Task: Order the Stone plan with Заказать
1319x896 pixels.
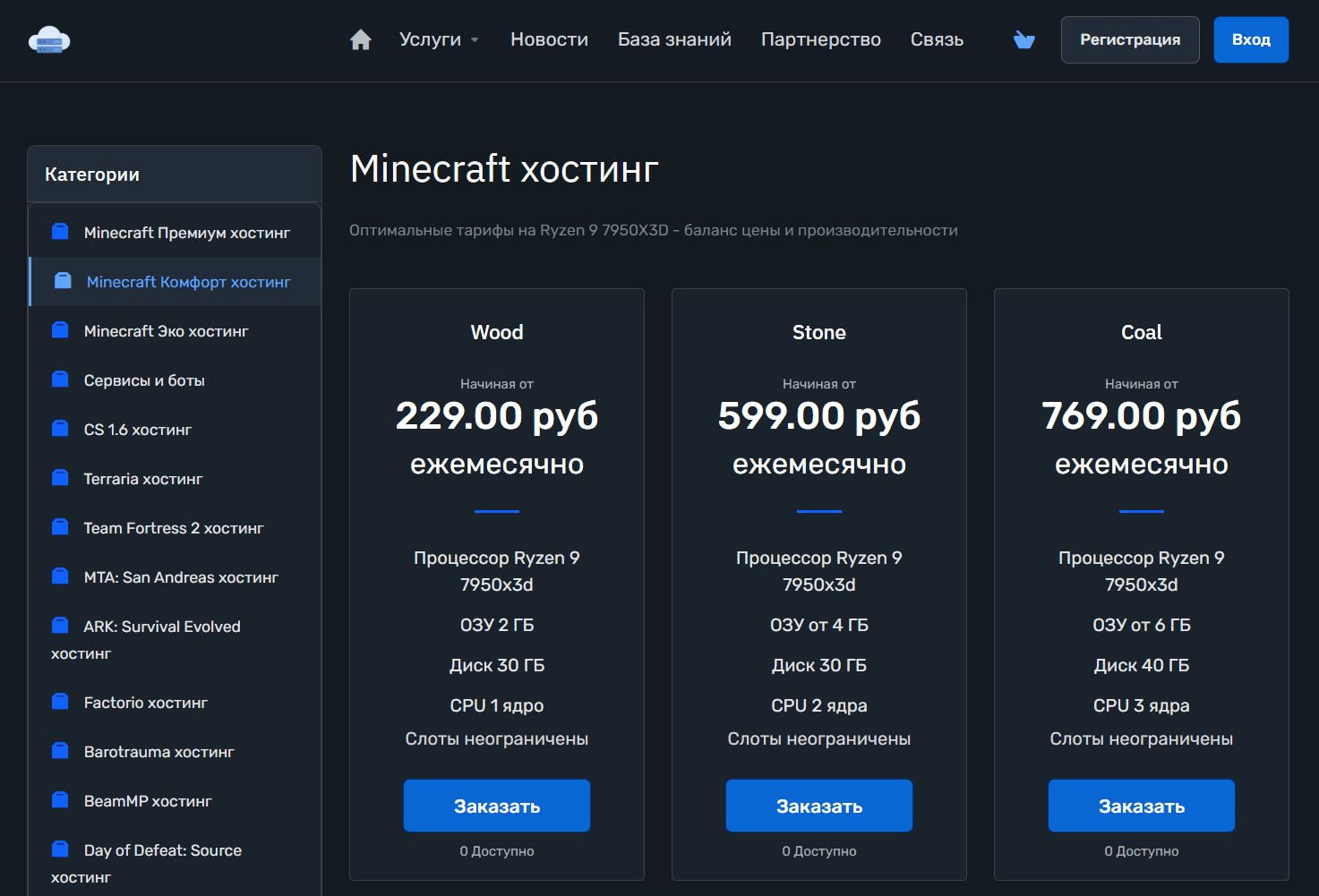Action: tap(819, 806)
